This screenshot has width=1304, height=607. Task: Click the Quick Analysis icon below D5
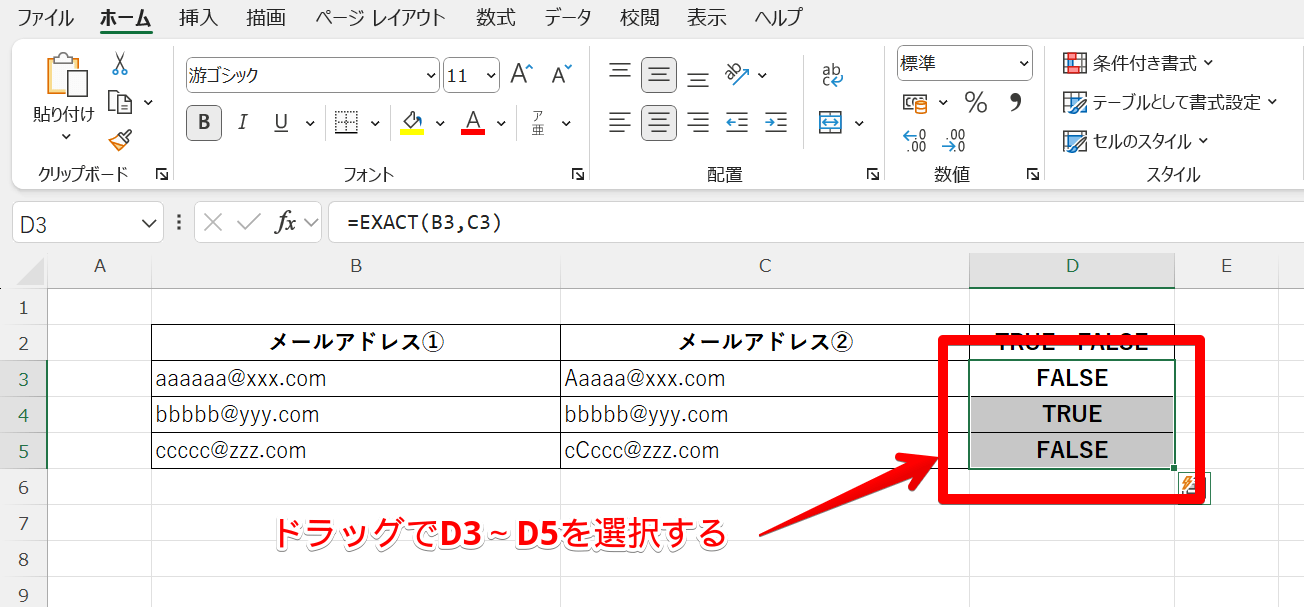coord(1194,487)
